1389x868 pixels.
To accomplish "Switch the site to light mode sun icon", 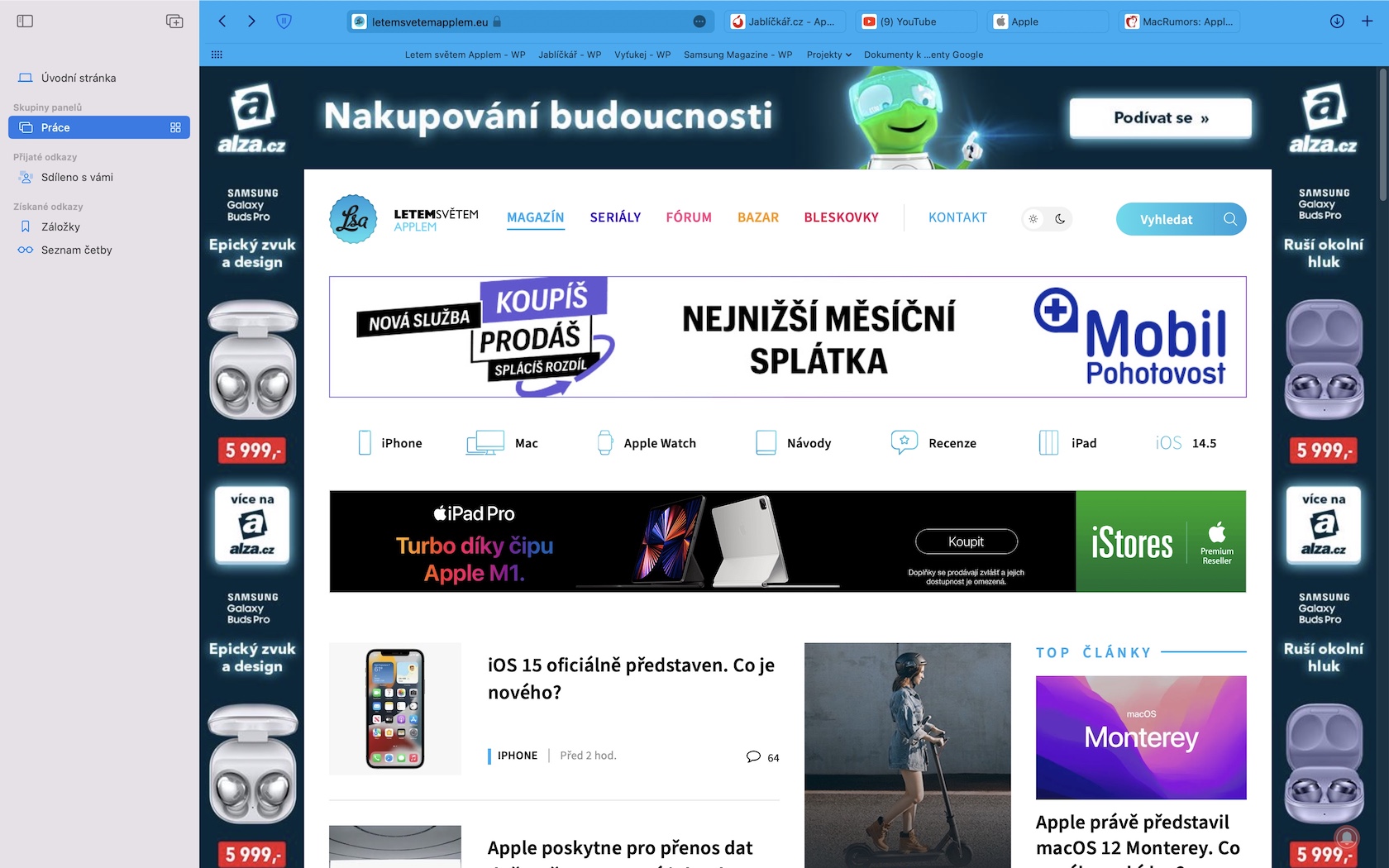I will pos(1033,219).
